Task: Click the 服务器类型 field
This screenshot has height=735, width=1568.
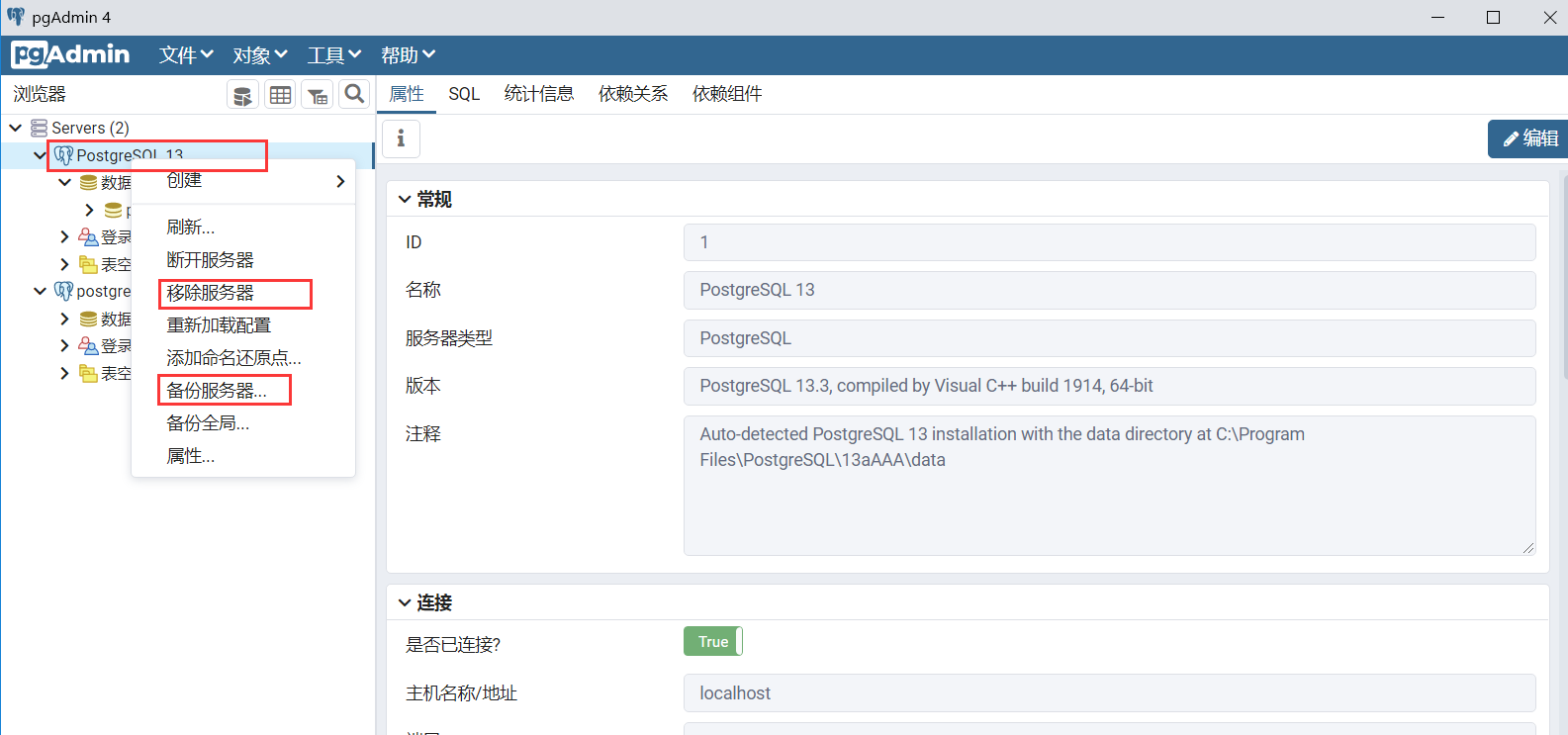Action: 1109,338
